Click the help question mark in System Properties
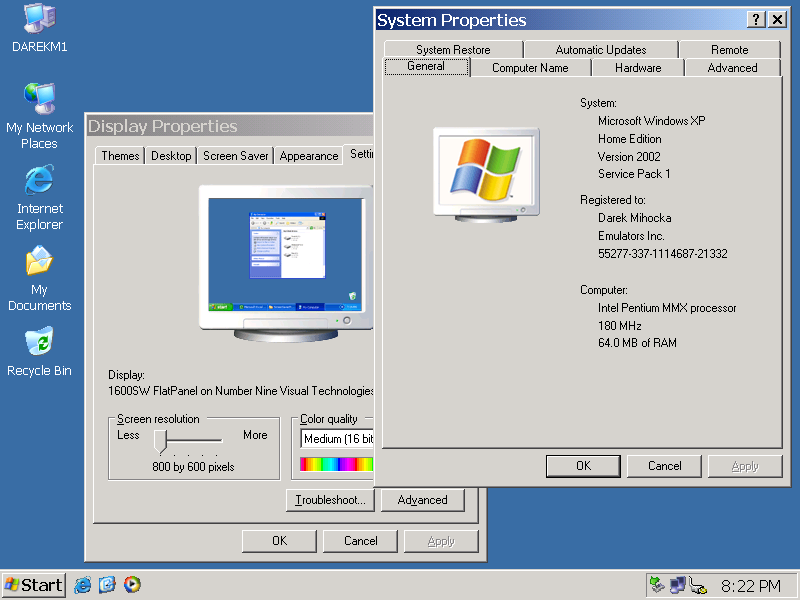Screen dimensions: 800x600 click(x=756, y=20)
